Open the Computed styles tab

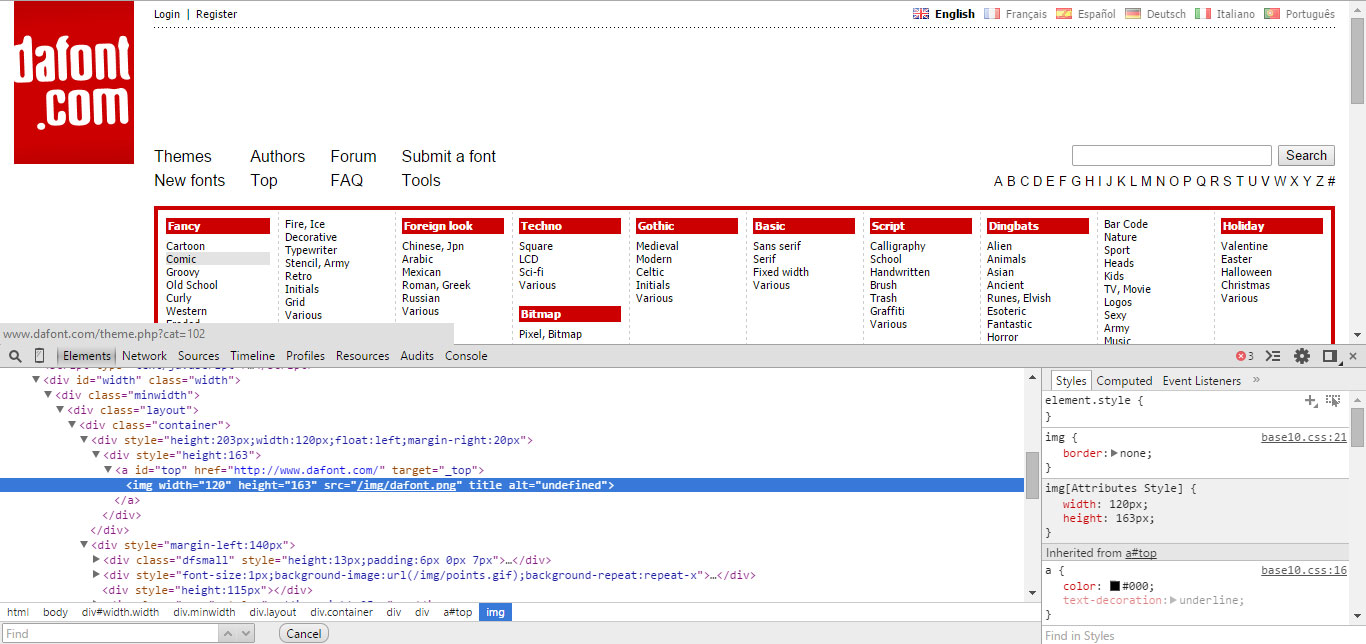click(1124, 381)
